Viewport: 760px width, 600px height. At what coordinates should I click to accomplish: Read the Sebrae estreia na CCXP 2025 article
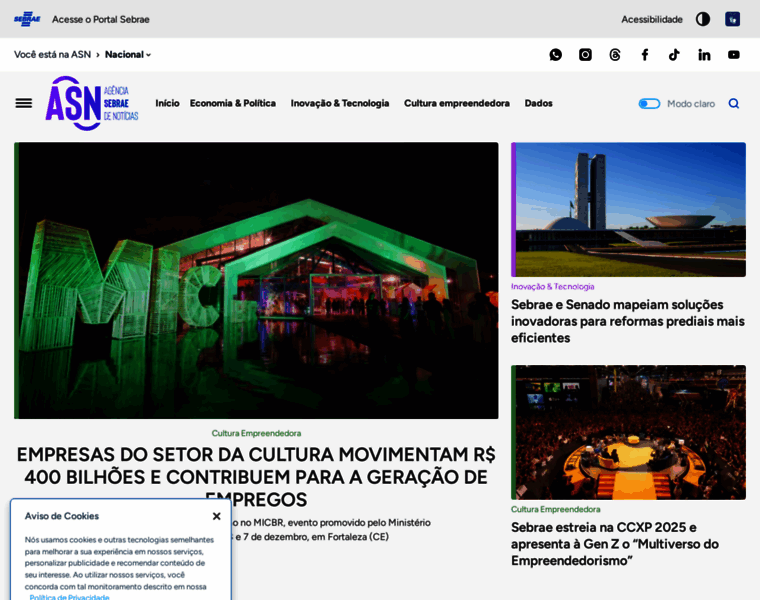coord(615,544)
